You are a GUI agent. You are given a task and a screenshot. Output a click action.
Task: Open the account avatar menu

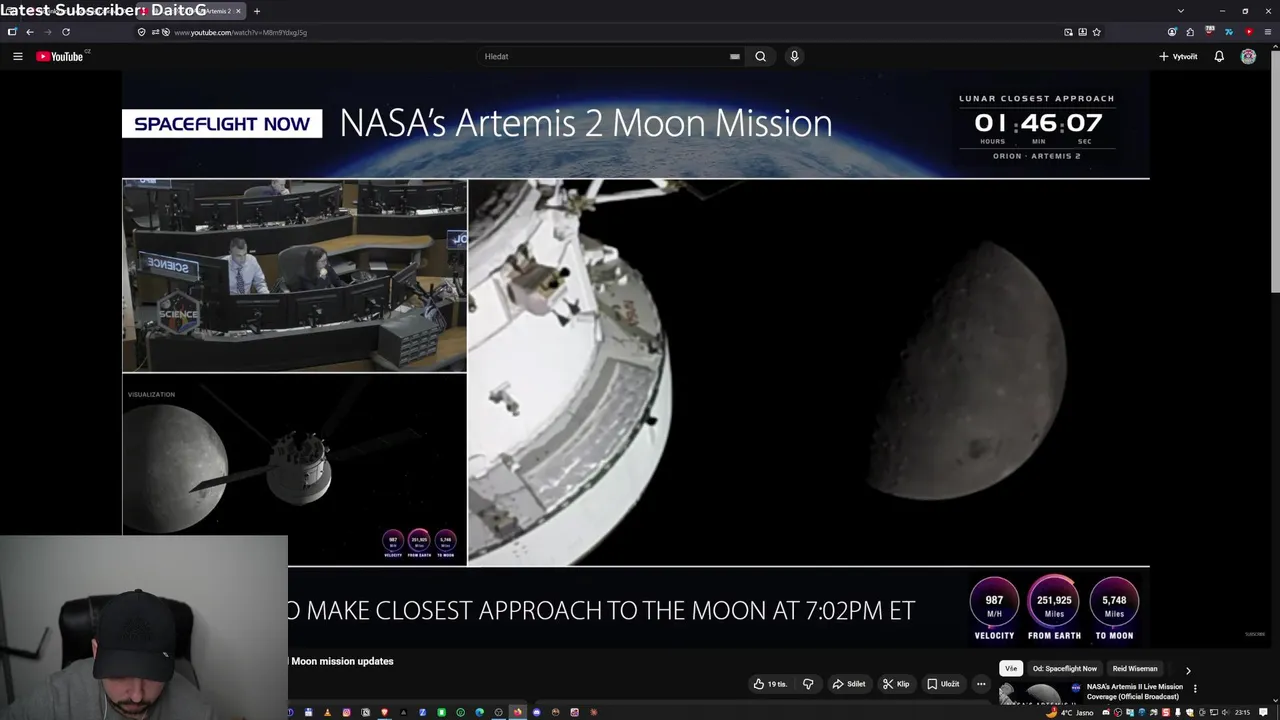pyautogui.click(x=1248, y=56)
